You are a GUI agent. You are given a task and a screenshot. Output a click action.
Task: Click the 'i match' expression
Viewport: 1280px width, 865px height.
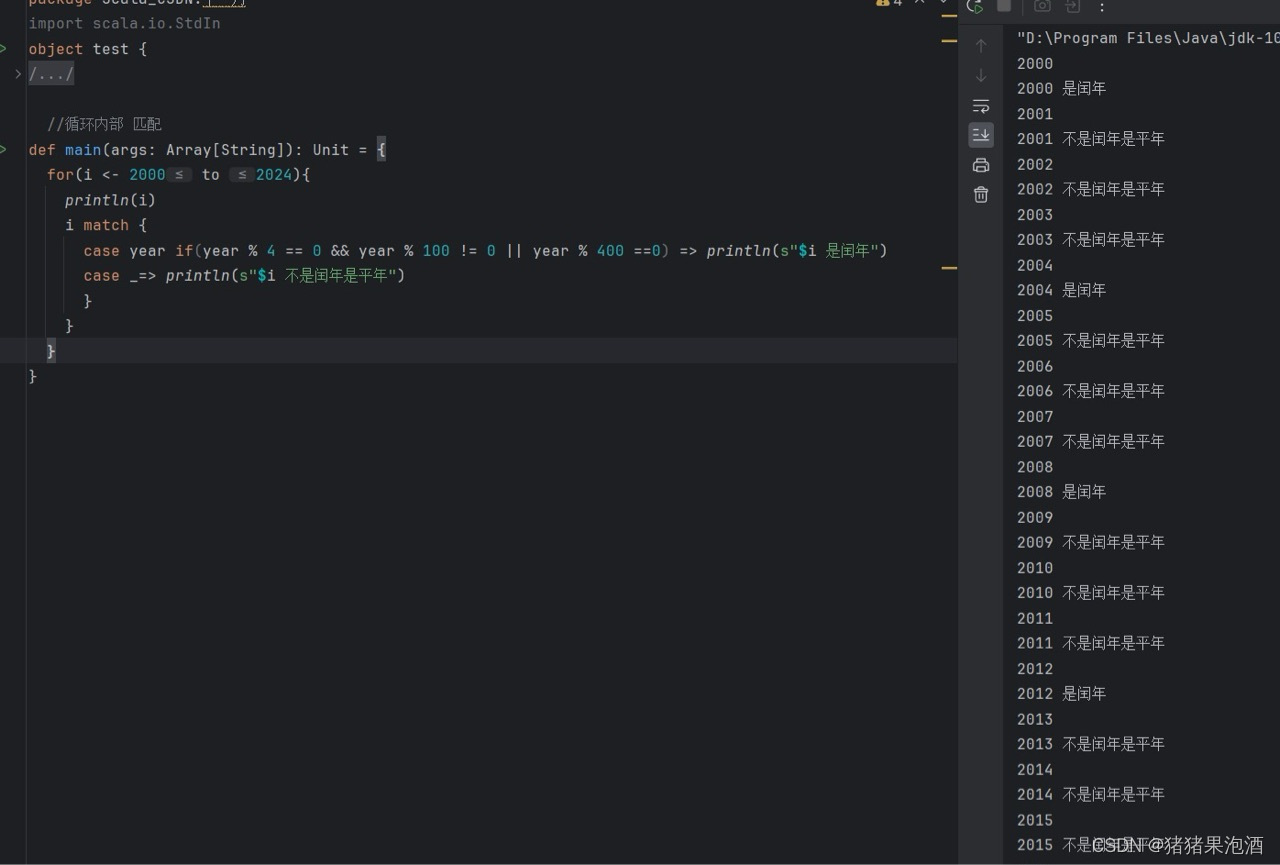(97, 225)
